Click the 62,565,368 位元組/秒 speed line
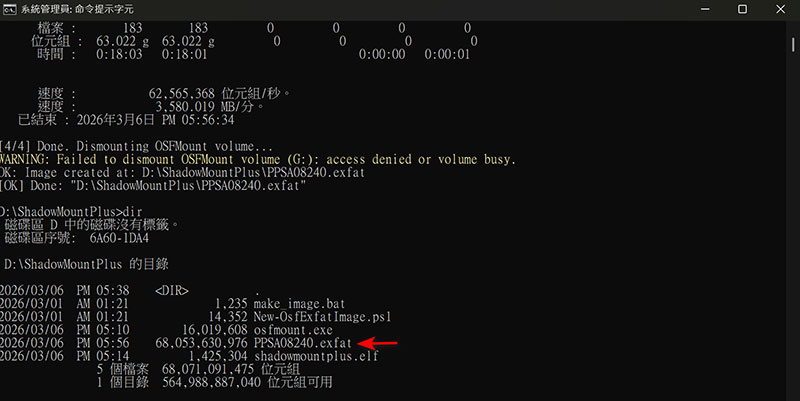Screen dimensions: 800x401 click(161, 93)
